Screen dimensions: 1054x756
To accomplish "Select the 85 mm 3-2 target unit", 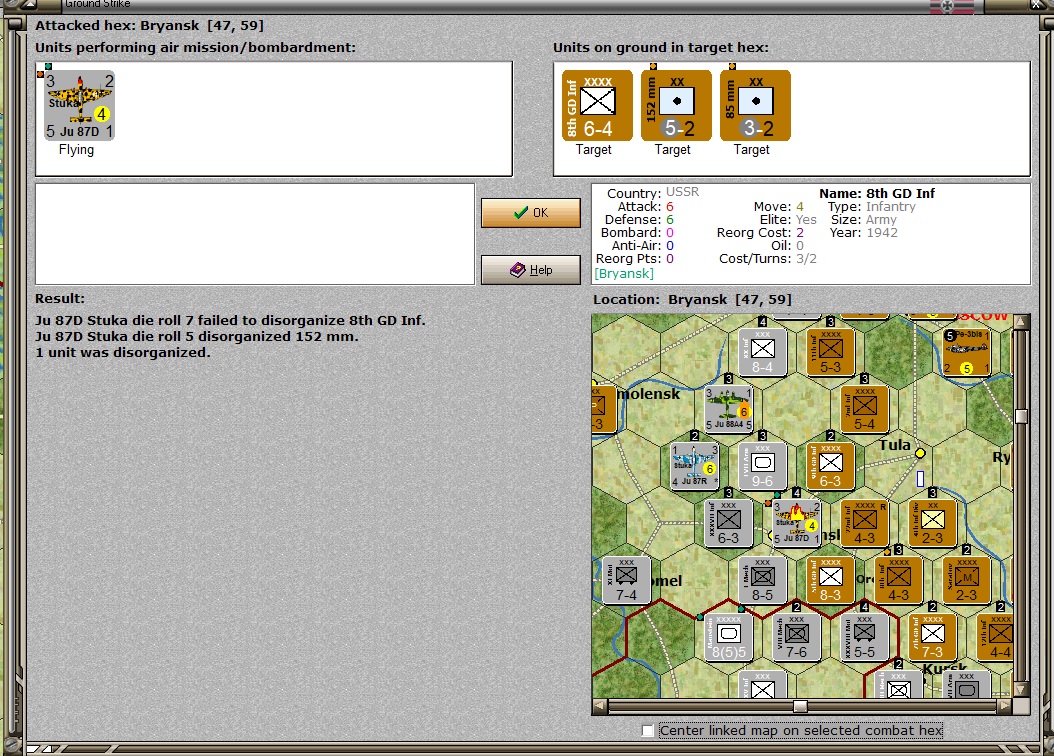I will pos(755,106).
